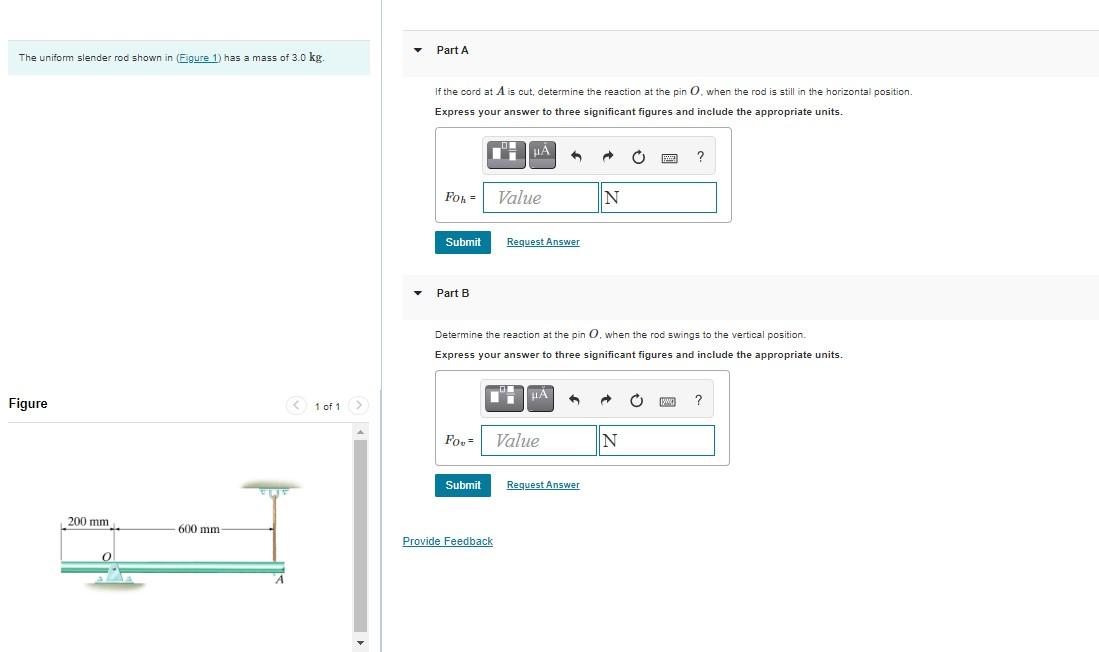1099x652 pixels.
Task: Click the figure panel scrollbar up arrow
Action: click(x=360, y=431)
